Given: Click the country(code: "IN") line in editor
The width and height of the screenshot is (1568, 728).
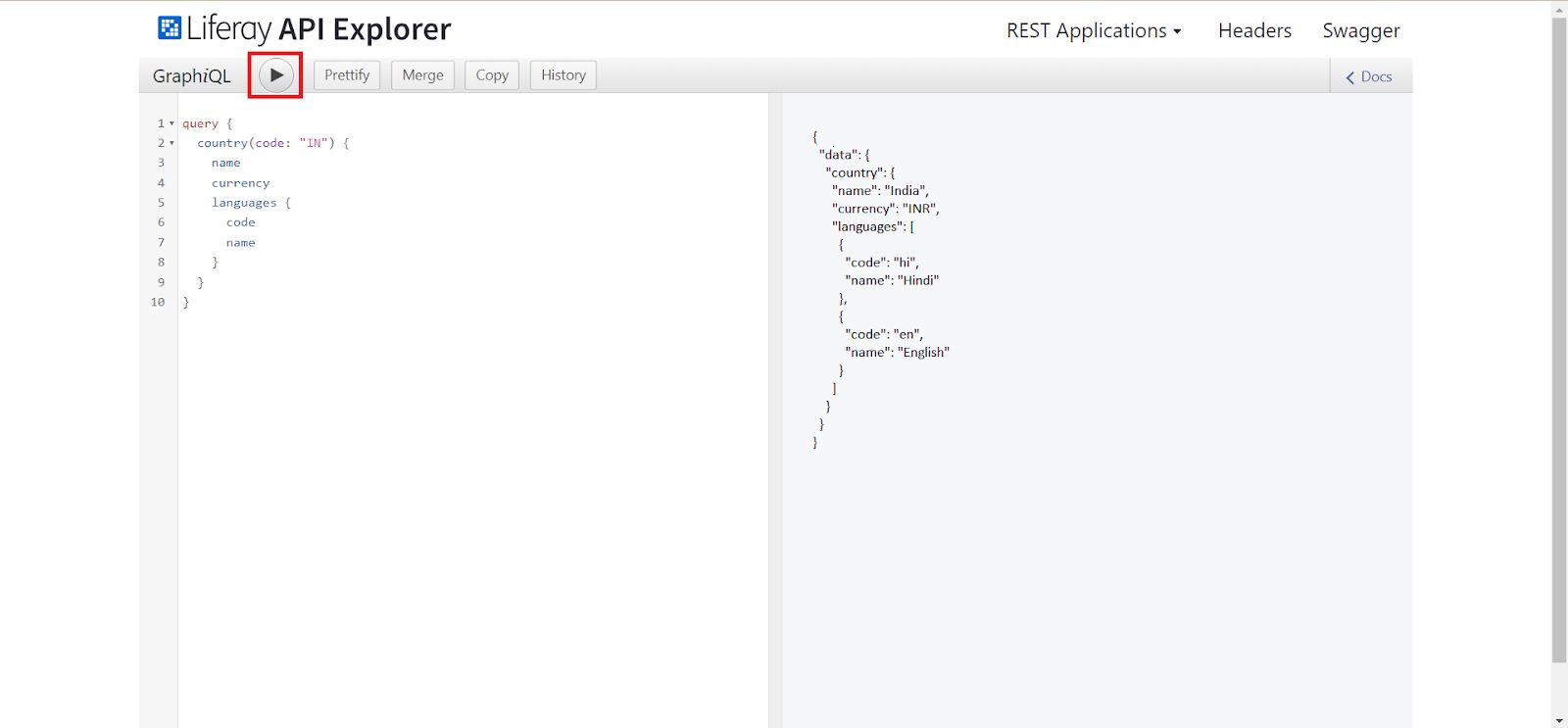Looking at the screenshot, I should (273, 143).
